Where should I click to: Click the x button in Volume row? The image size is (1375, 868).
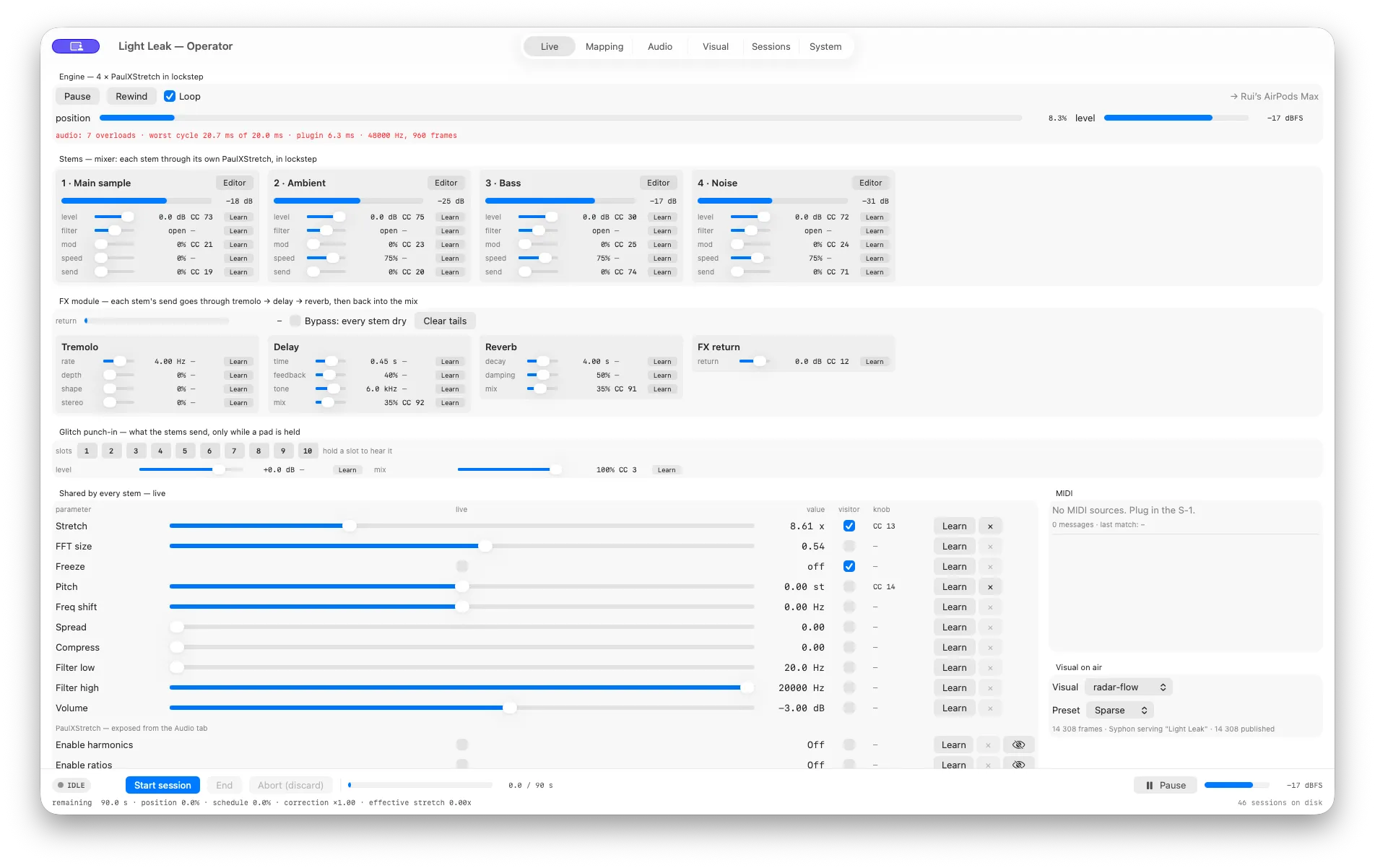tap(990, 708)
